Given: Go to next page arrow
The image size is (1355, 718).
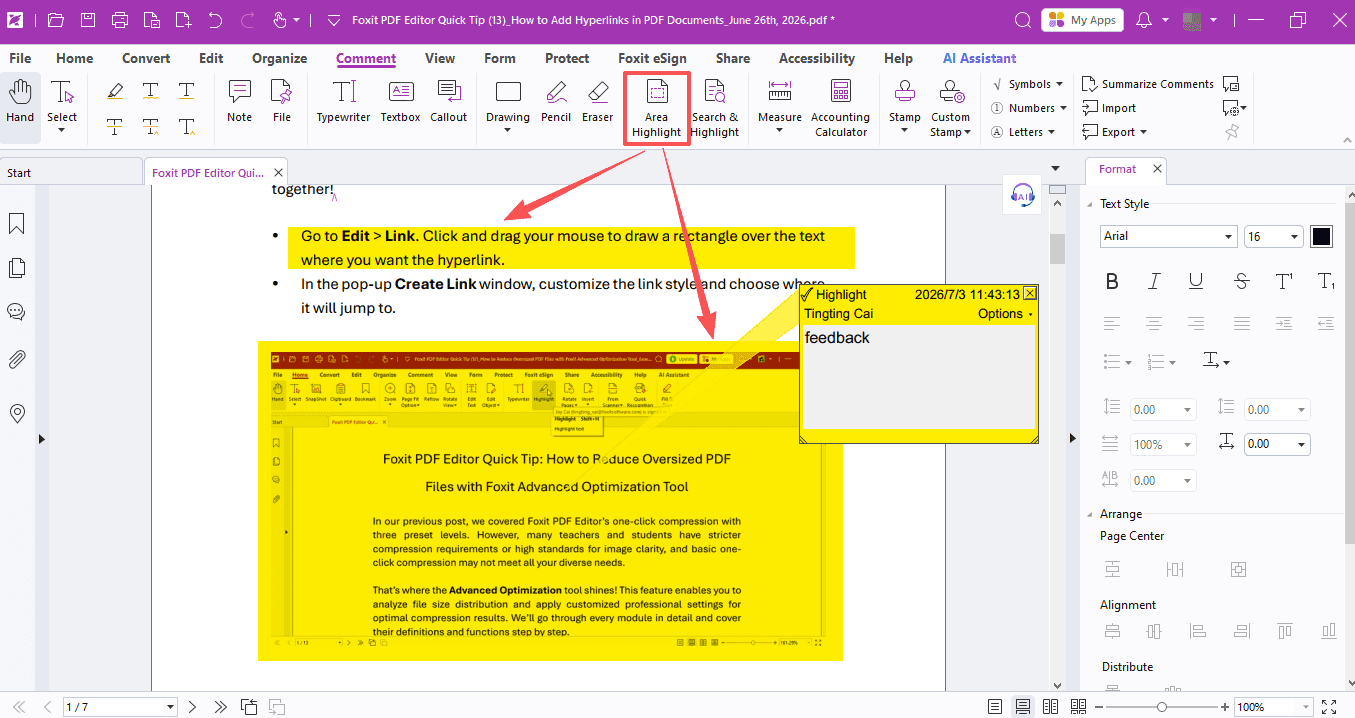Looking at the screenshot, I should click(x=193, y=707).
